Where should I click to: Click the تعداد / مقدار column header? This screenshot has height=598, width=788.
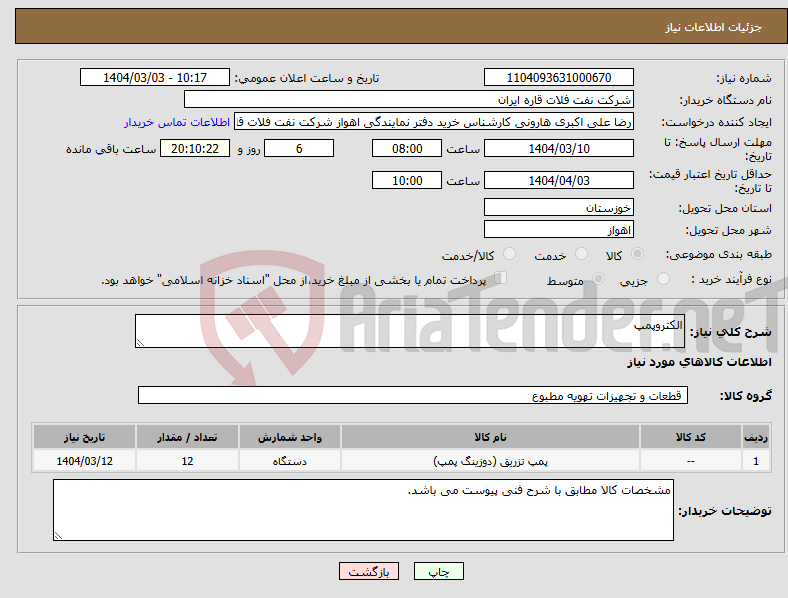click(187, 437)
